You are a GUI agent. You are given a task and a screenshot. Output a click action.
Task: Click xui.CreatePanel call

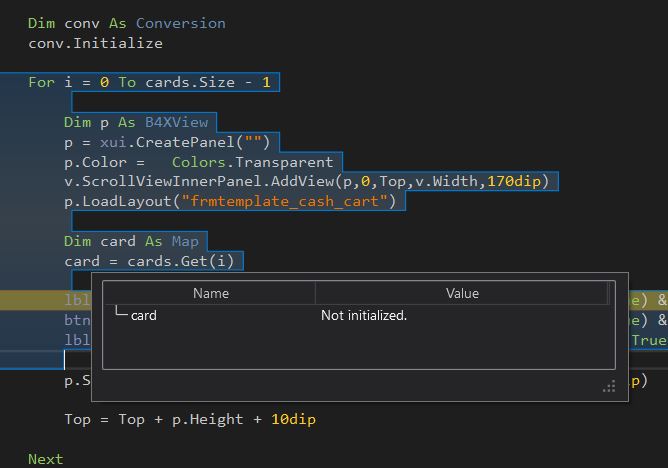(175, 142)
